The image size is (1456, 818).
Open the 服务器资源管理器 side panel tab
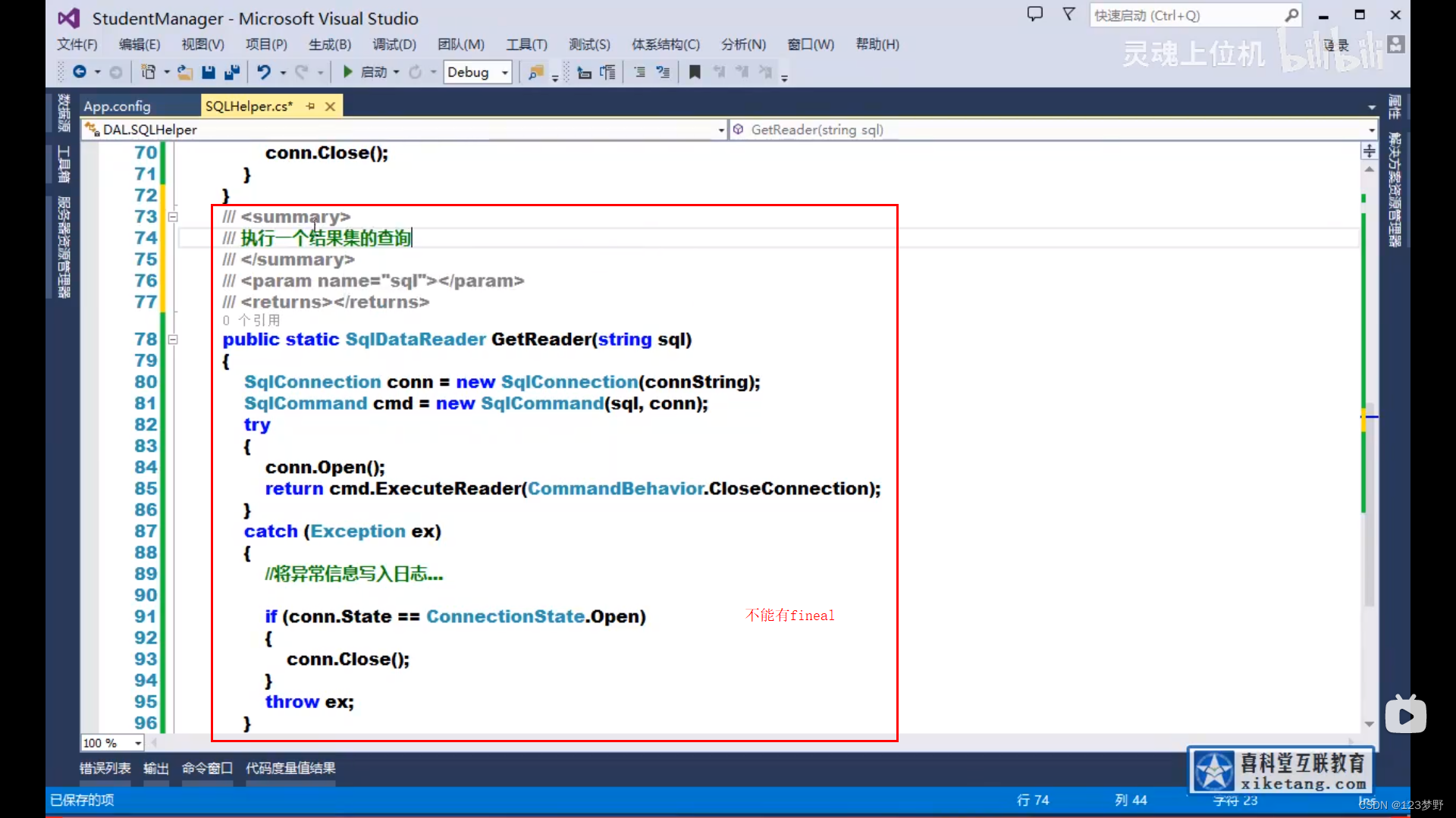[x=64, y=247]
